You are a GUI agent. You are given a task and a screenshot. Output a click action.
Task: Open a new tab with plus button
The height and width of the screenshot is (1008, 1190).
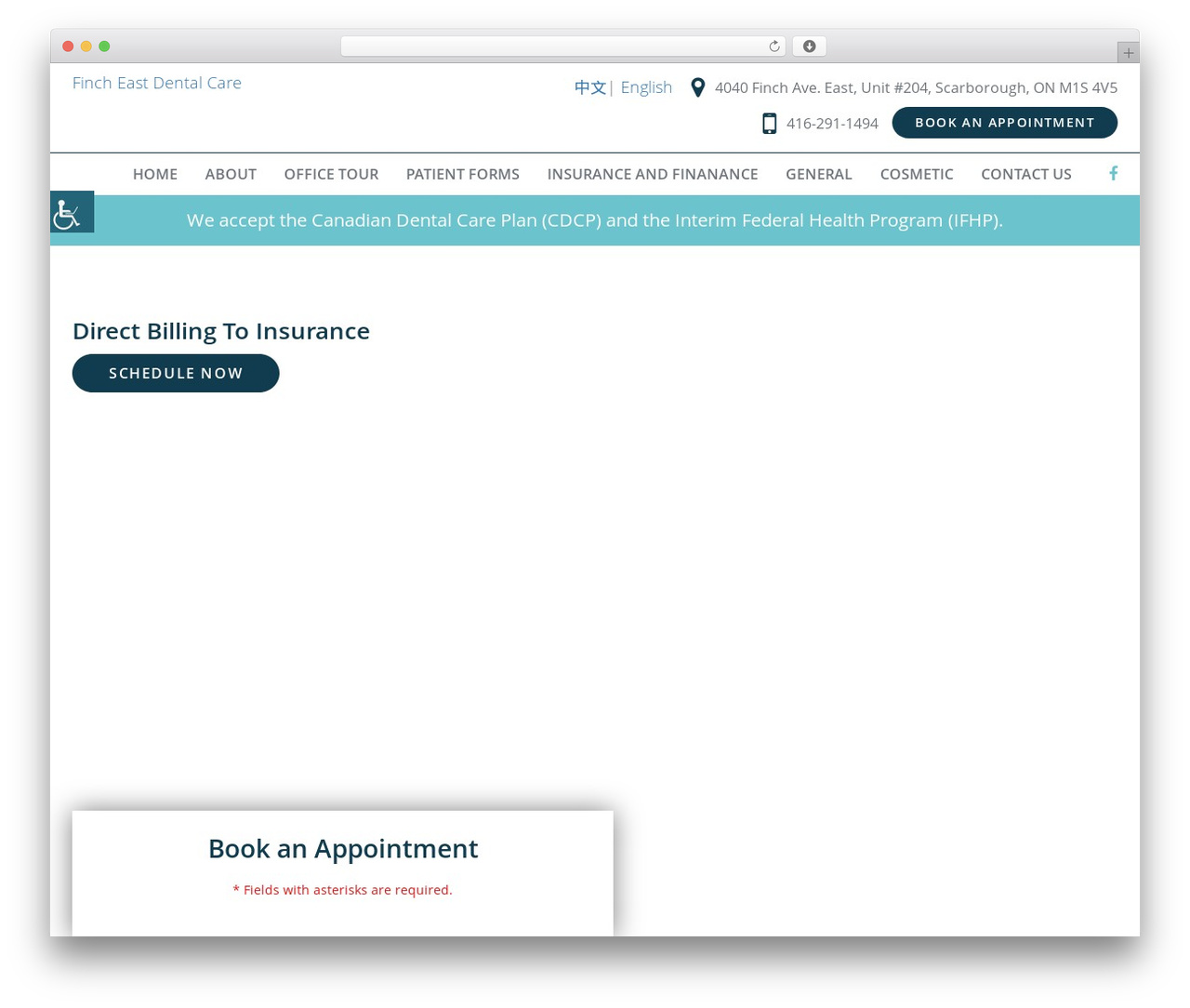(x=1128, y=53)
